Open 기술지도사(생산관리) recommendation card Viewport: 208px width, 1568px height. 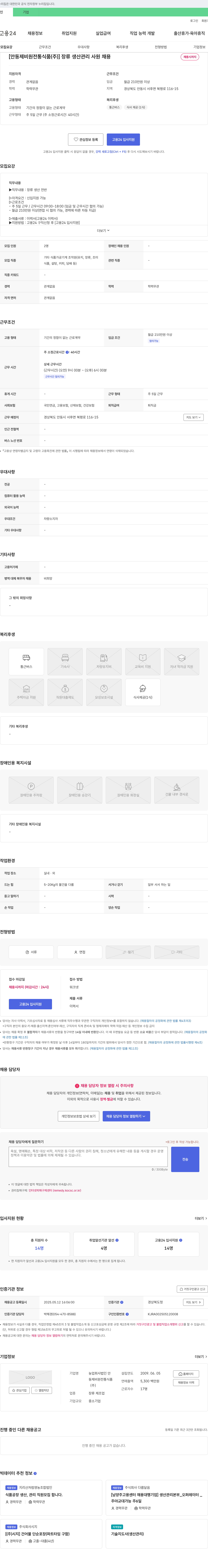[127, 1533]
